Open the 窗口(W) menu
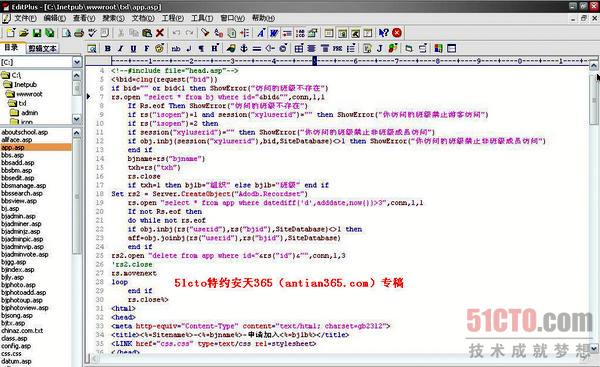 [x=232, y=18]
